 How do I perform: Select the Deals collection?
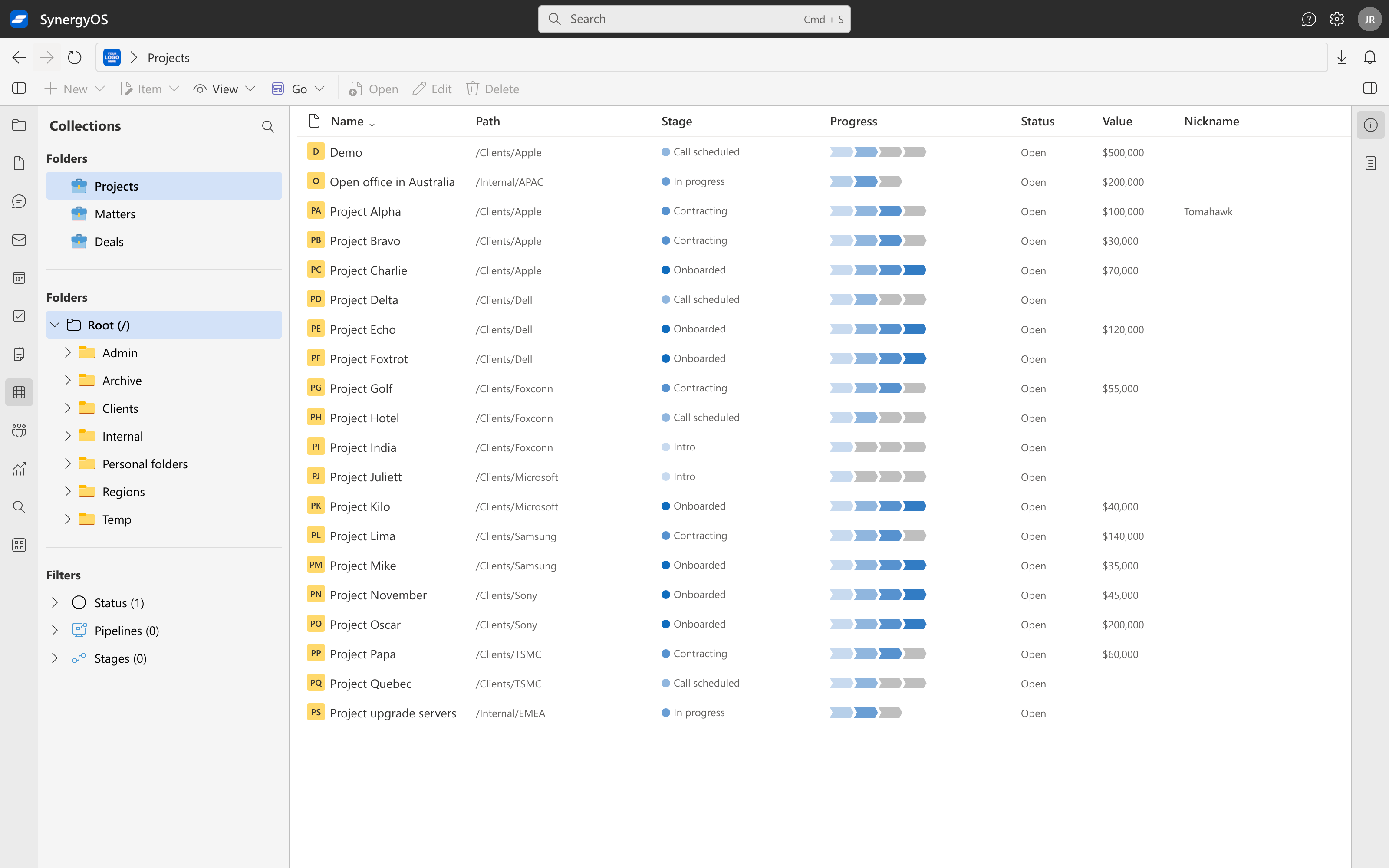164,242
